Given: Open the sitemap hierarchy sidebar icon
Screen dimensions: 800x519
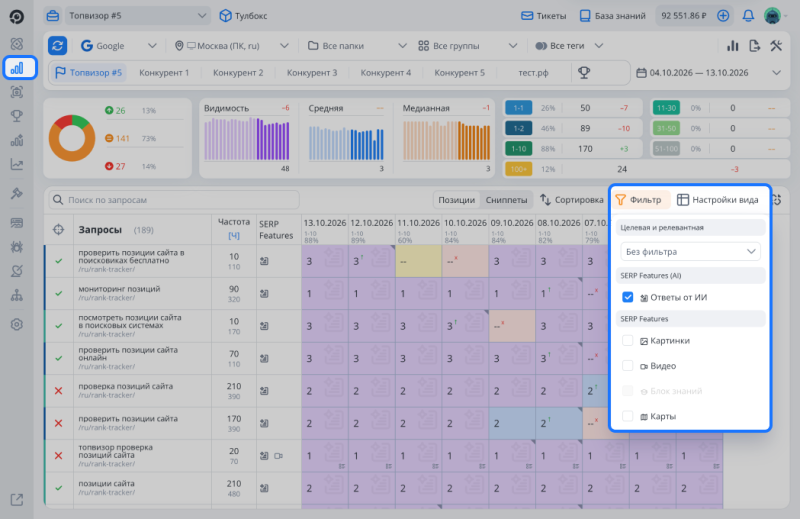Looking at the screenshot, I should coord(17,295).
